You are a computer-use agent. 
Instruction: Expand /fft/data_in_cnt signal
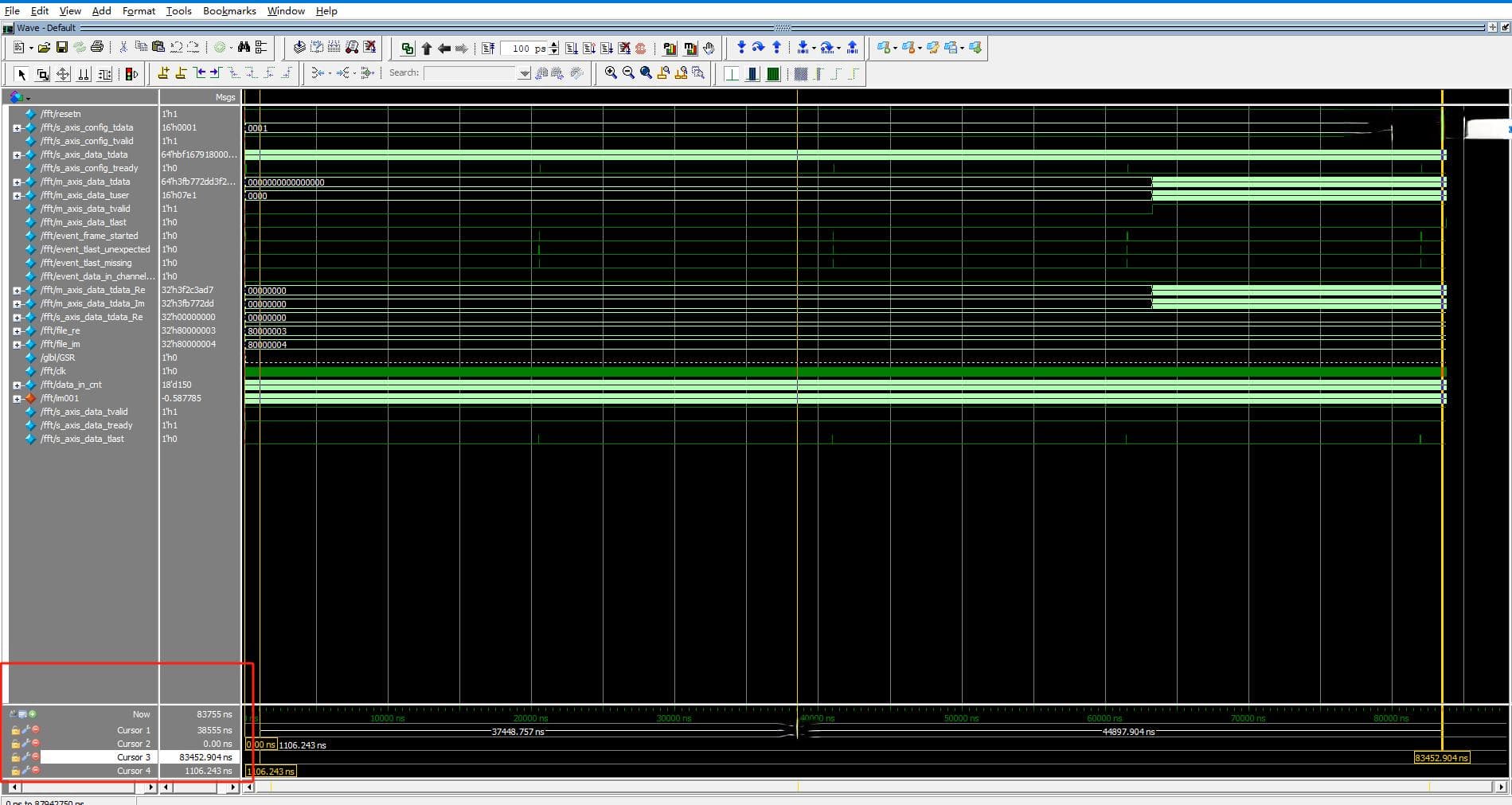[x=17, y=385]
